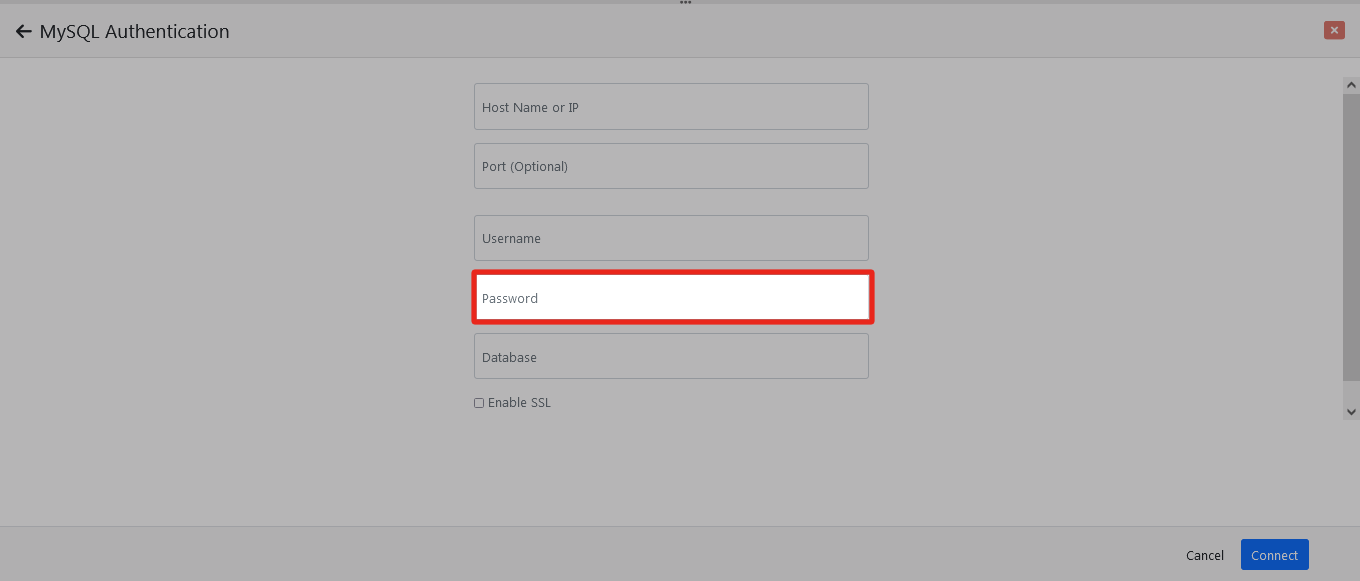Go back using the left arrow icon
The height and width of the screenshot is (581, 1360).
click(x=23, y=32)
